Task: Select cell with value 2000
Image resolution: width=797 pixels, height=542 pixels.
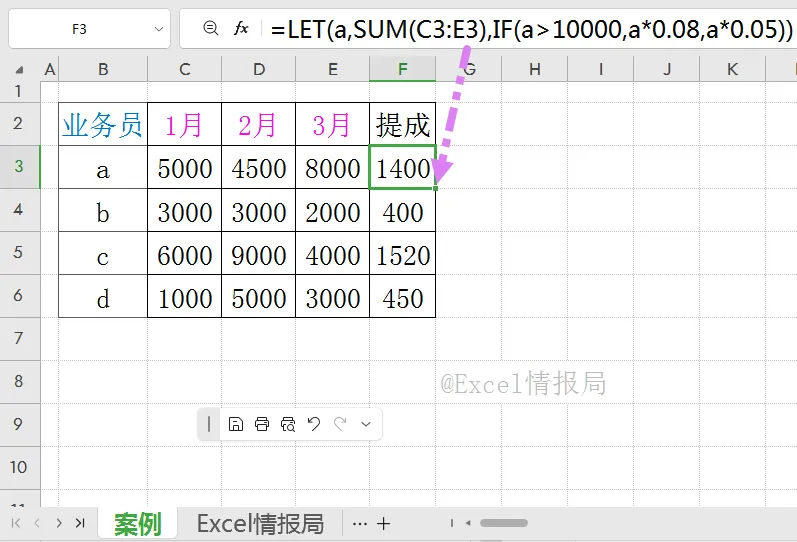Action: point(332,210)
